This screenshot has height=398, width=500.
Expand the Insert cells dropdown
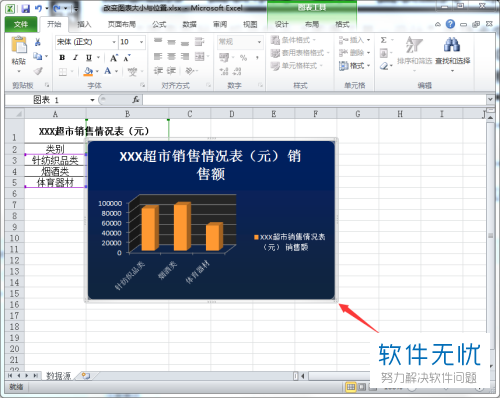point(368,40)
